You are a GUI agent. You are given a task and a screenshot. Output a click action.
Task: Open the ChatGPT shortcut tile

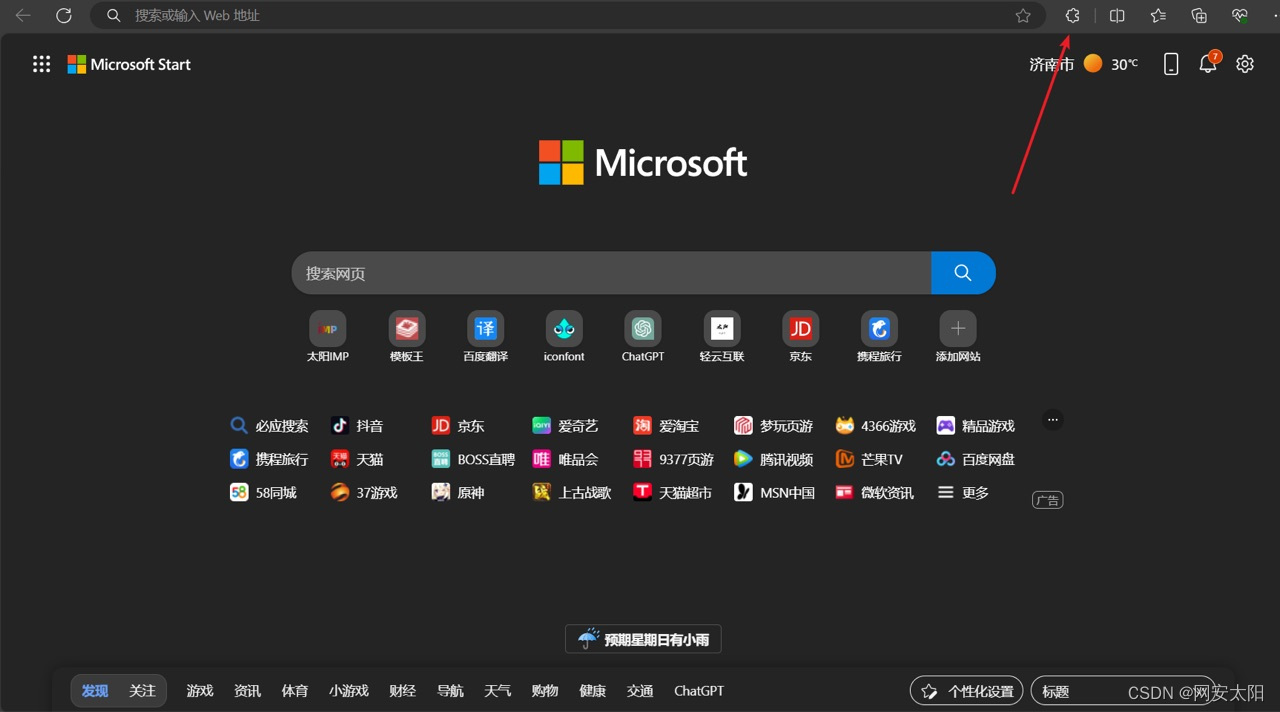click(x=643, y=337)
